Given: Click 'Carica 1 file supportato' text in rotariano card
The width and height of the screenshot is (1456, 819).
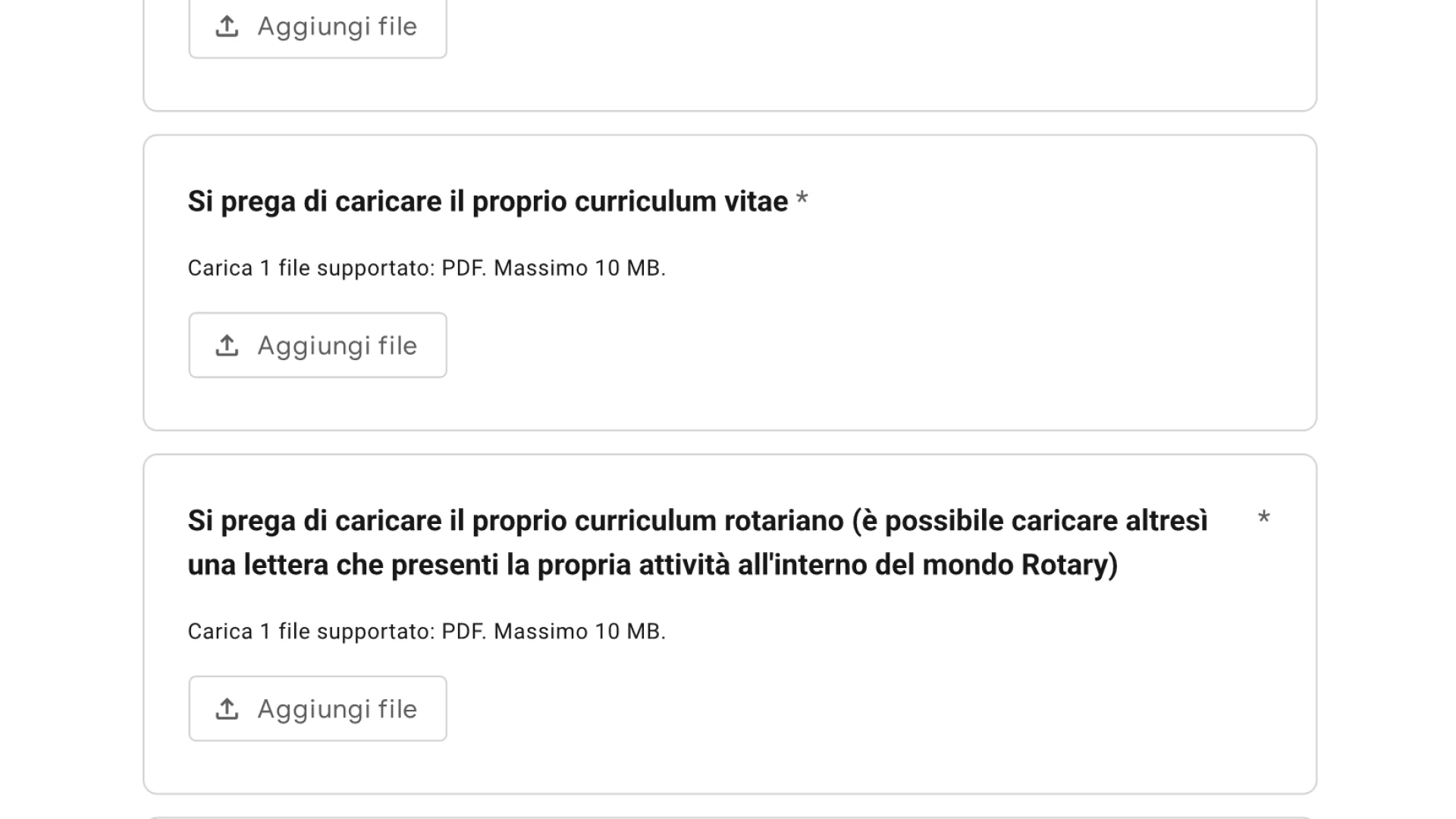Looking at the screenshot, I should point(311,632).
